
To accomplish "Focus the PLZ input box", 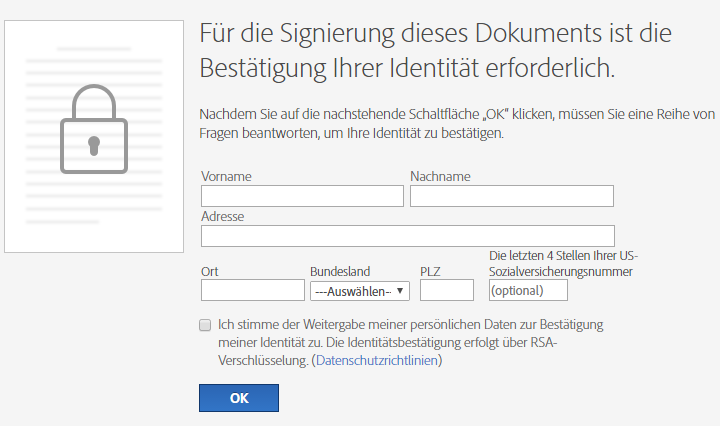I will (x=446, y=290).
